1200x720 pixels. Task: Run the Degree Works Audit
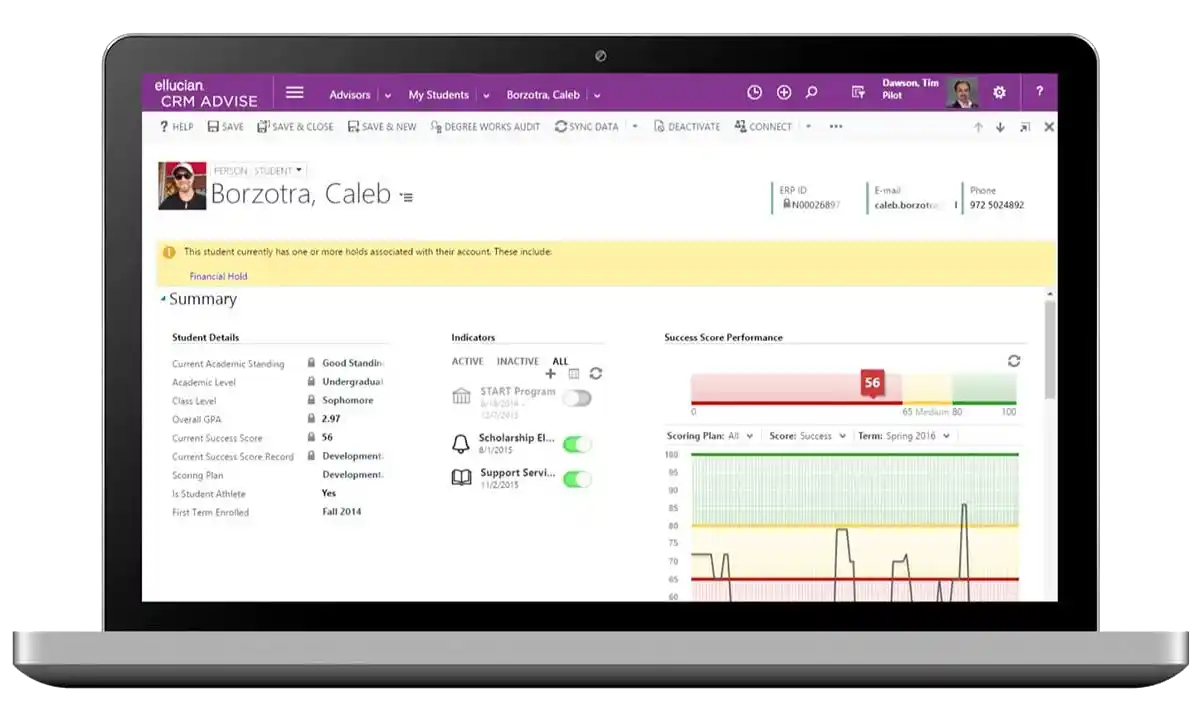pos(485,127)
